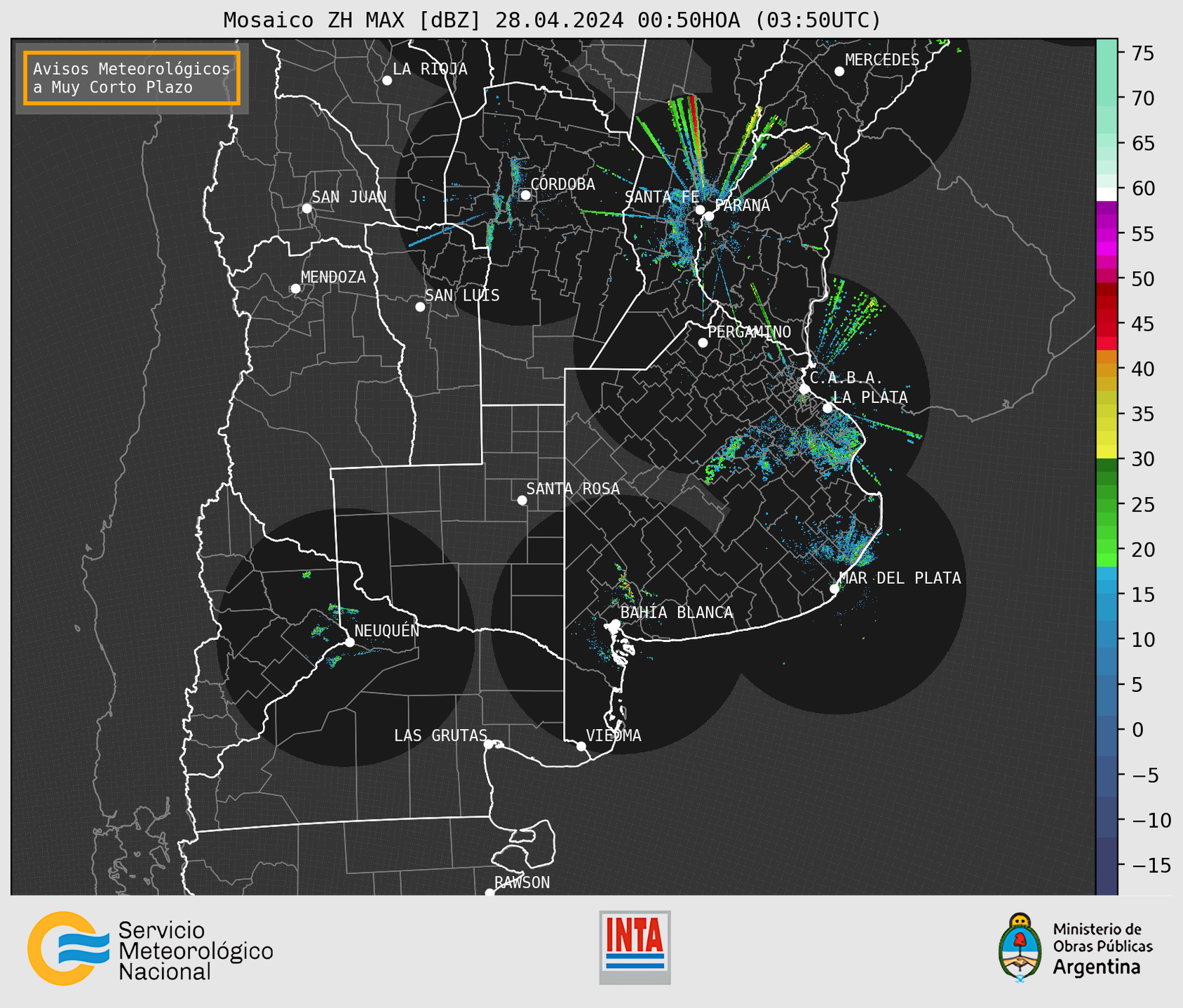
Task: Click the Ministerio de Obras Públicas emblem
Action: click(1020, 948)
